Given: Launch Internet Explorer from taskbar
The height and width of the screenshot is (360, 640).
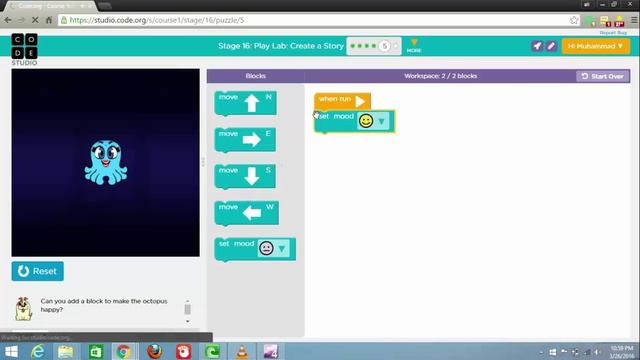Looking at the screenshot, I should coord(38,351).
